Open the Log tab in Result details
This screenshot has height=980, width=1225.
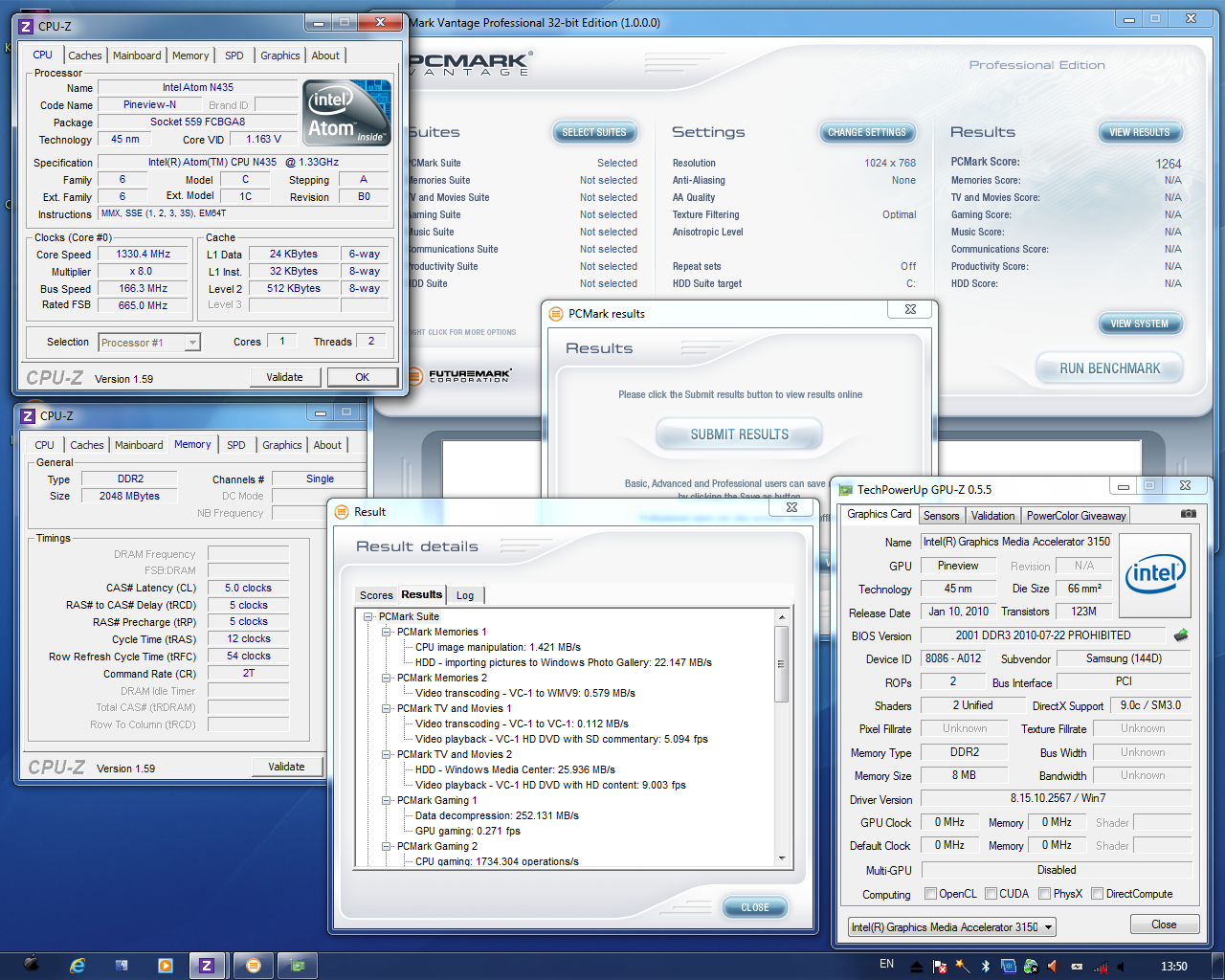465,595
